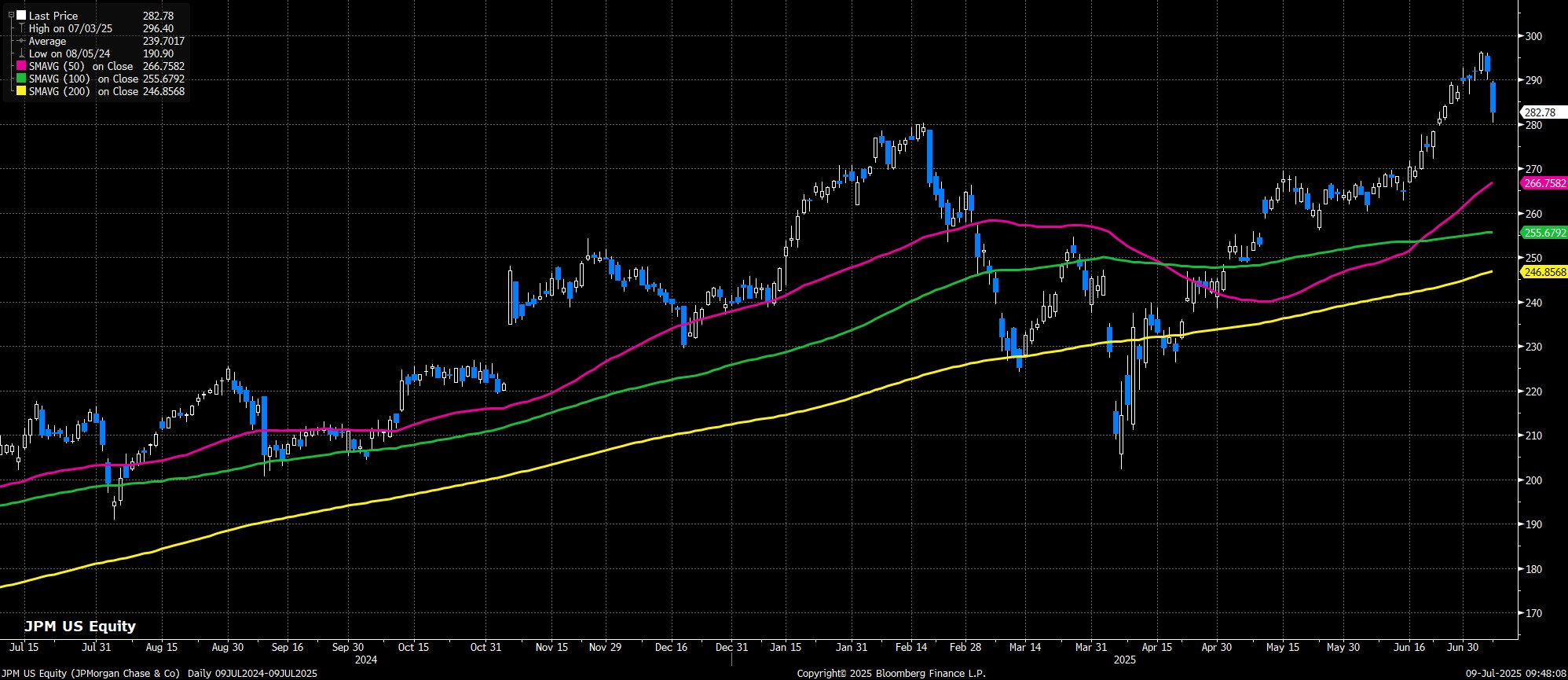Click the green 255.6792 axis tag
The width and height of the screenshot is (1568, 680).
click(x=1544, y=233)
